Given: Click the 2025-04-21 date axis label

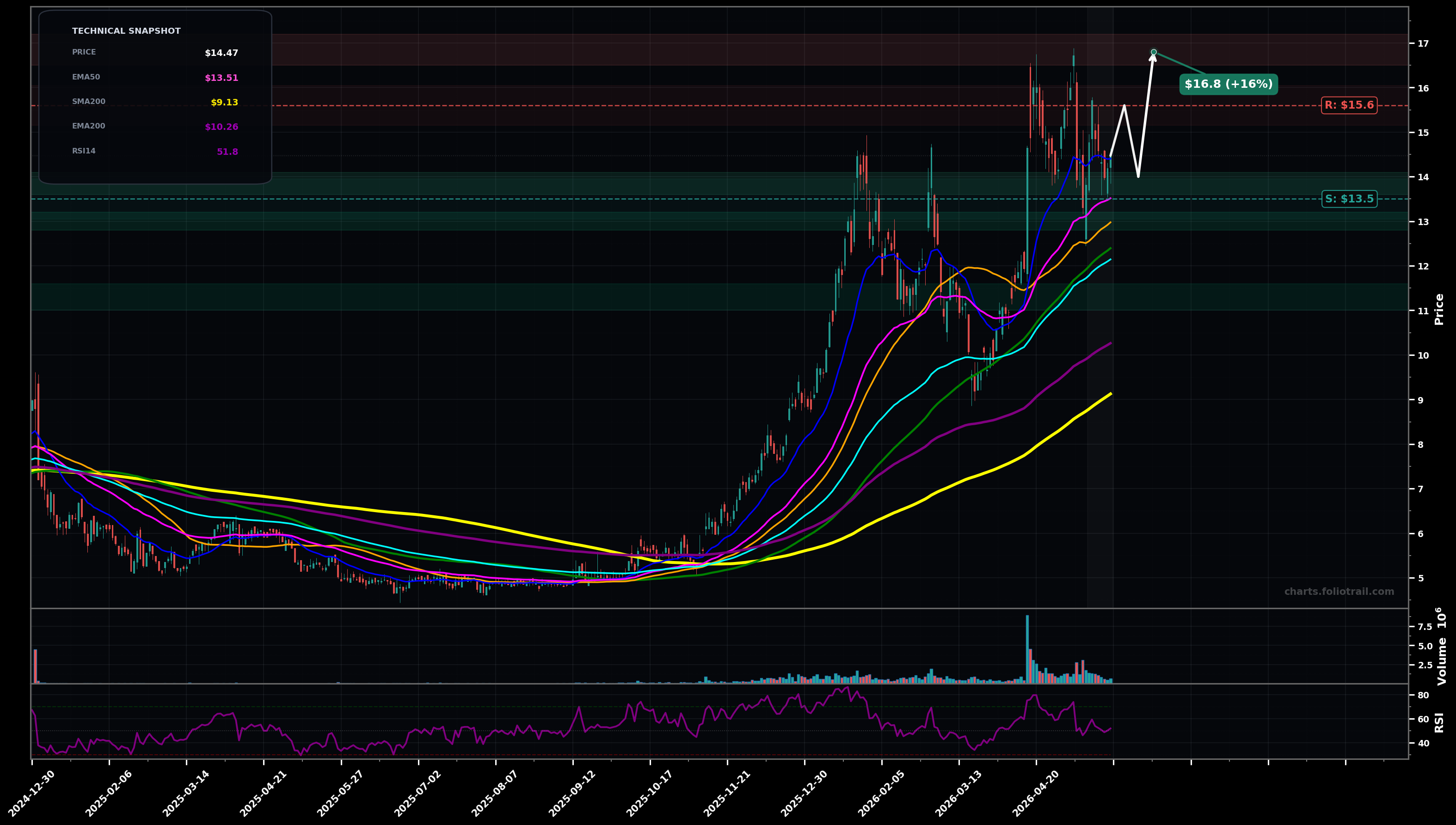Looking at the screenshot, I should click(264, 793).
